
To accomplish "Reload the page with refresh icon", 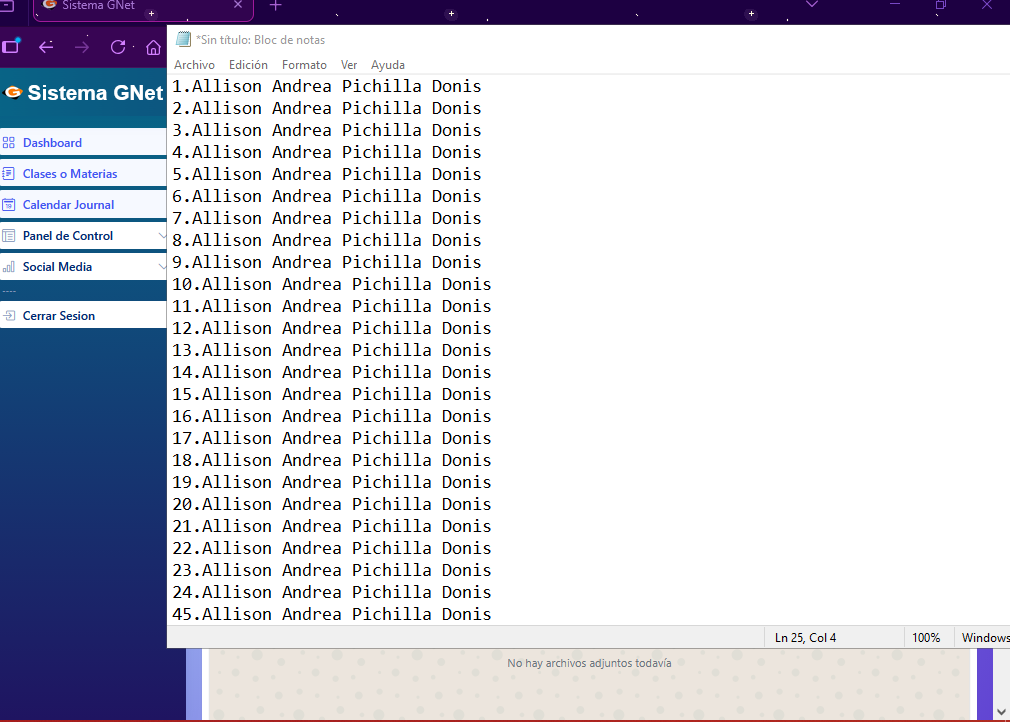I will point(118,47).
